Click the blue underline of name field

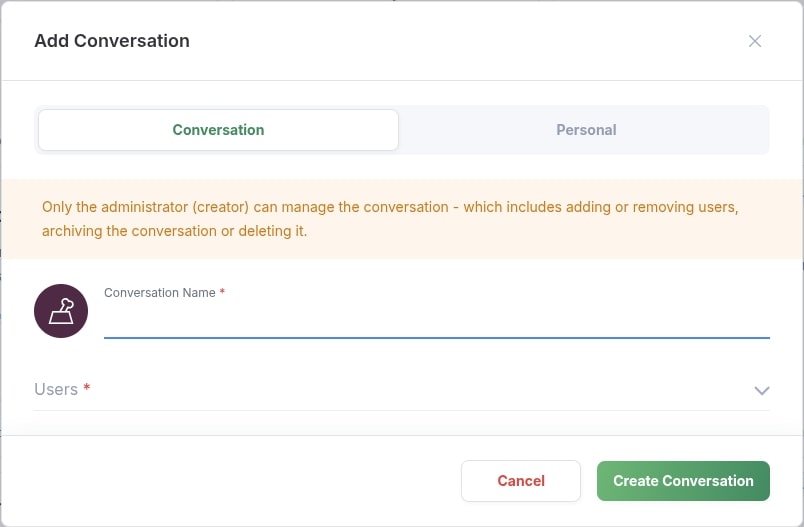coord(436,337)
